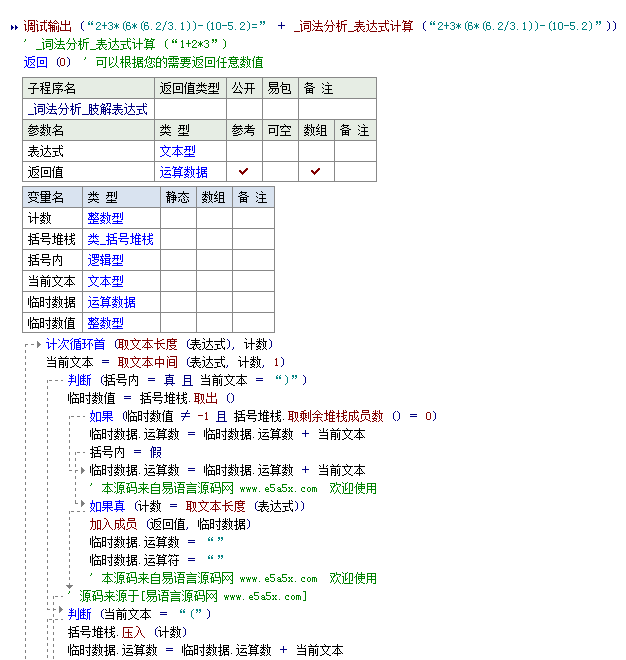Toggle the 数组 checkmark in 返回值 row

315,171
